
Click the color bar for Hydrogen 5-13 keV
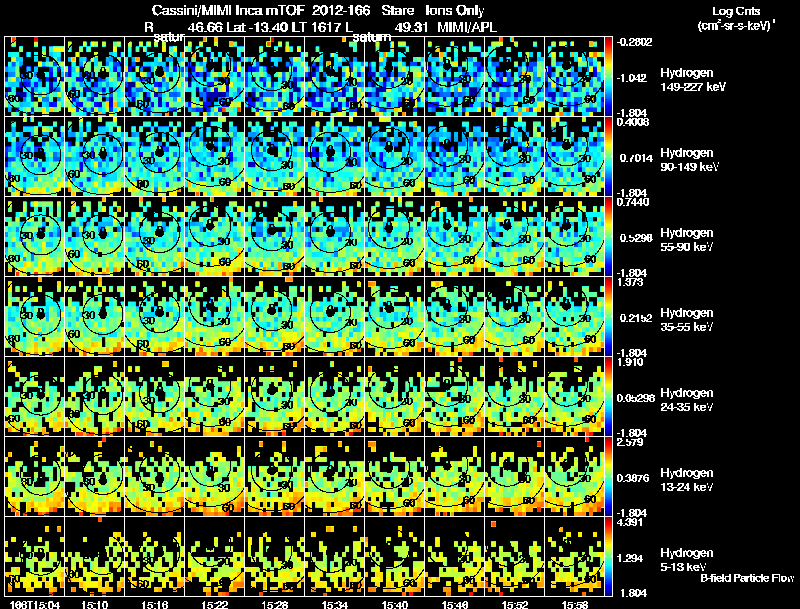coord(608,557)
